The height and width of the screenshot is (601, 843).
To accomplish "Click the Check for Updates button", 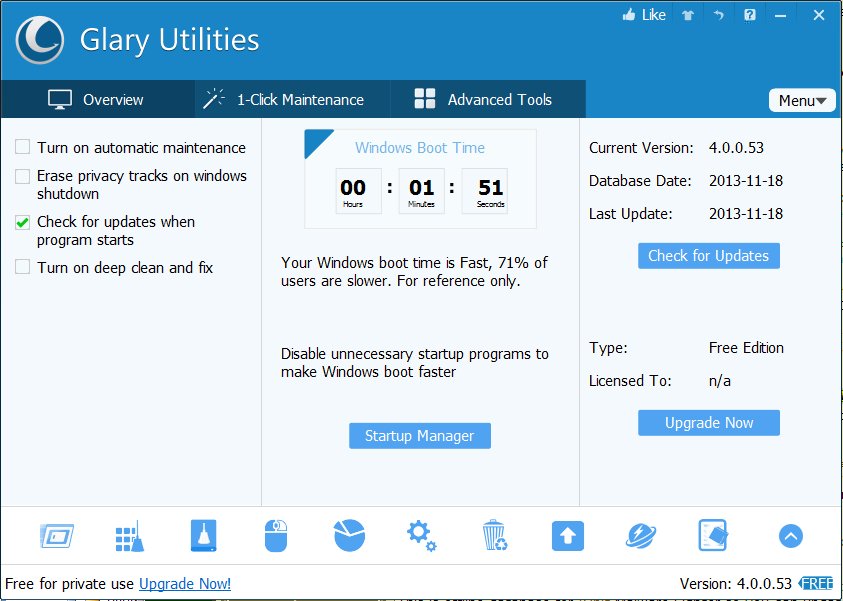I will pos(709,256).
